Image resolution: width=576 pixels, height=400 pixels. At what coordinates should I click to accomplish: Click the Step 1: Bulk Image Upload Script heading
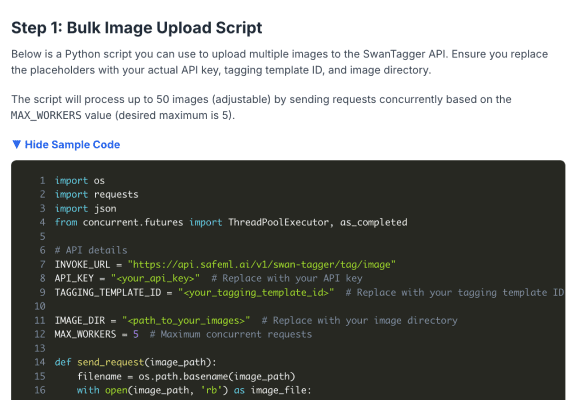click(137, 28)
